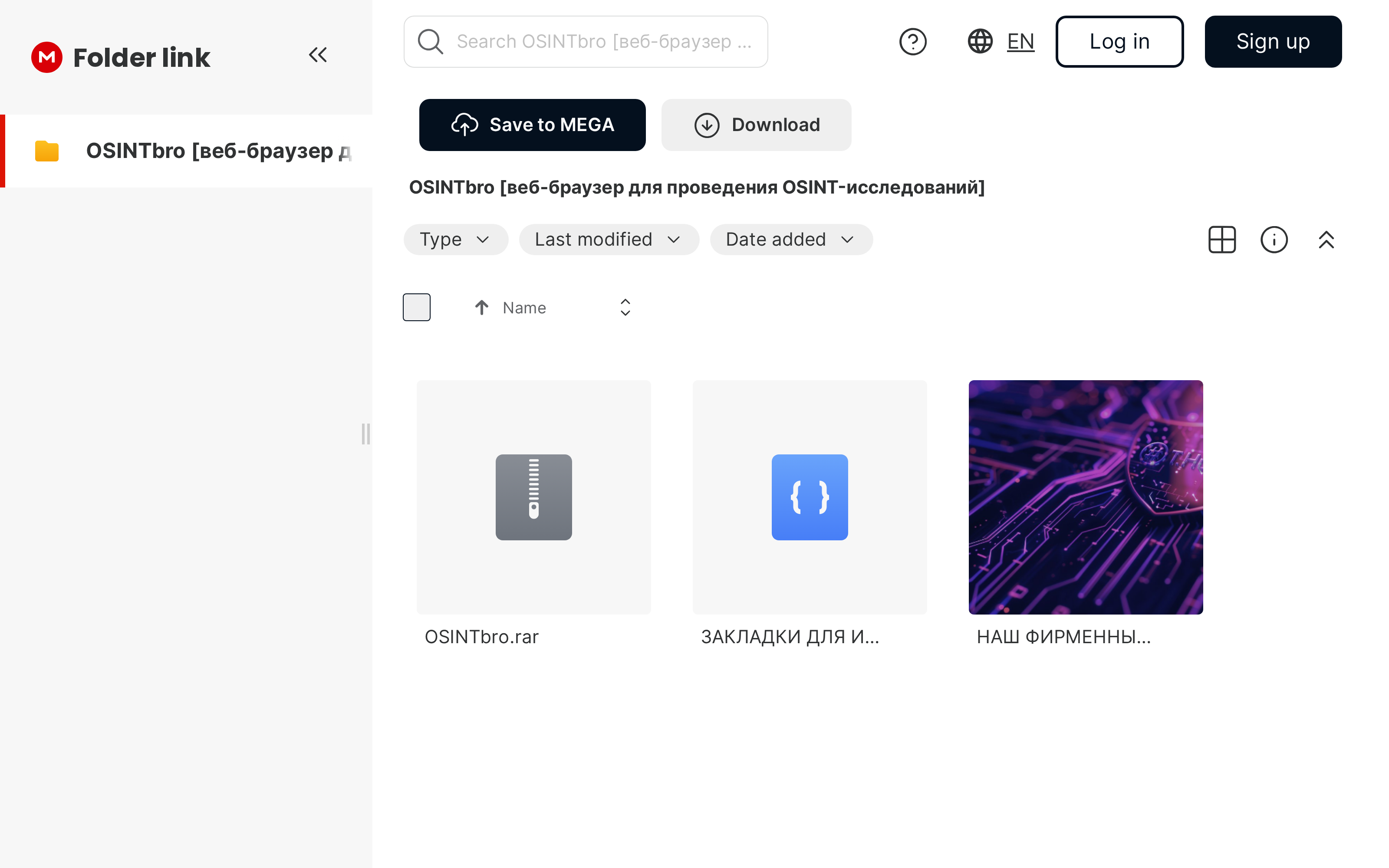Click the JSON file braces icon
The image size is (1389, 868).
pos(809,496)
